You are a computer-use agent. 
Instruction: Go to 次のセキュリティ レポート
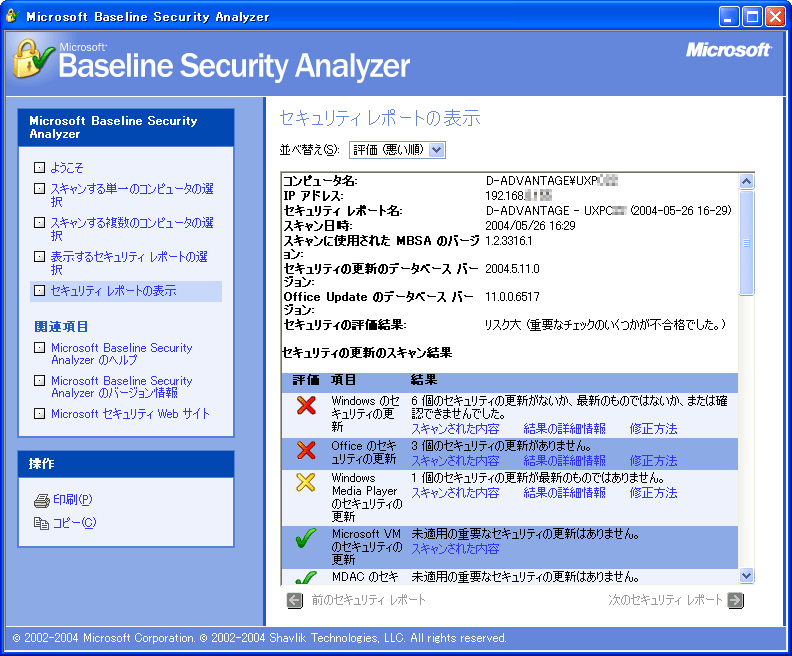click(665, 600)
